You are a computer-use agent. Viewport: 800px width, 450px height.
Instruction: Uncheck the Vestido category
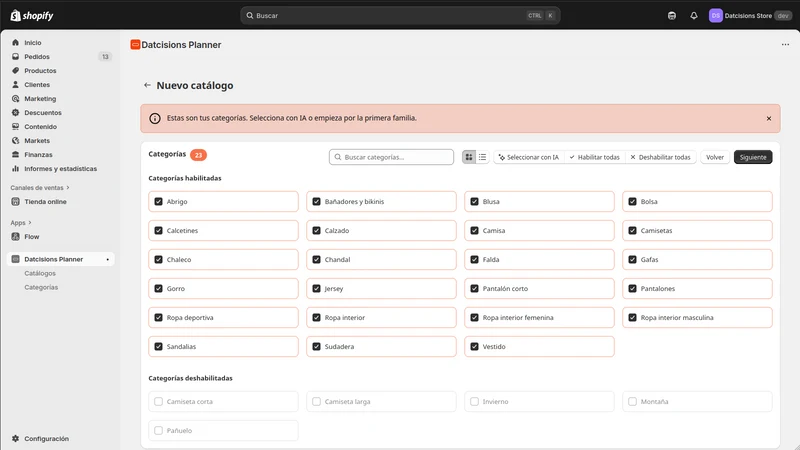click(x=474, y=346)
